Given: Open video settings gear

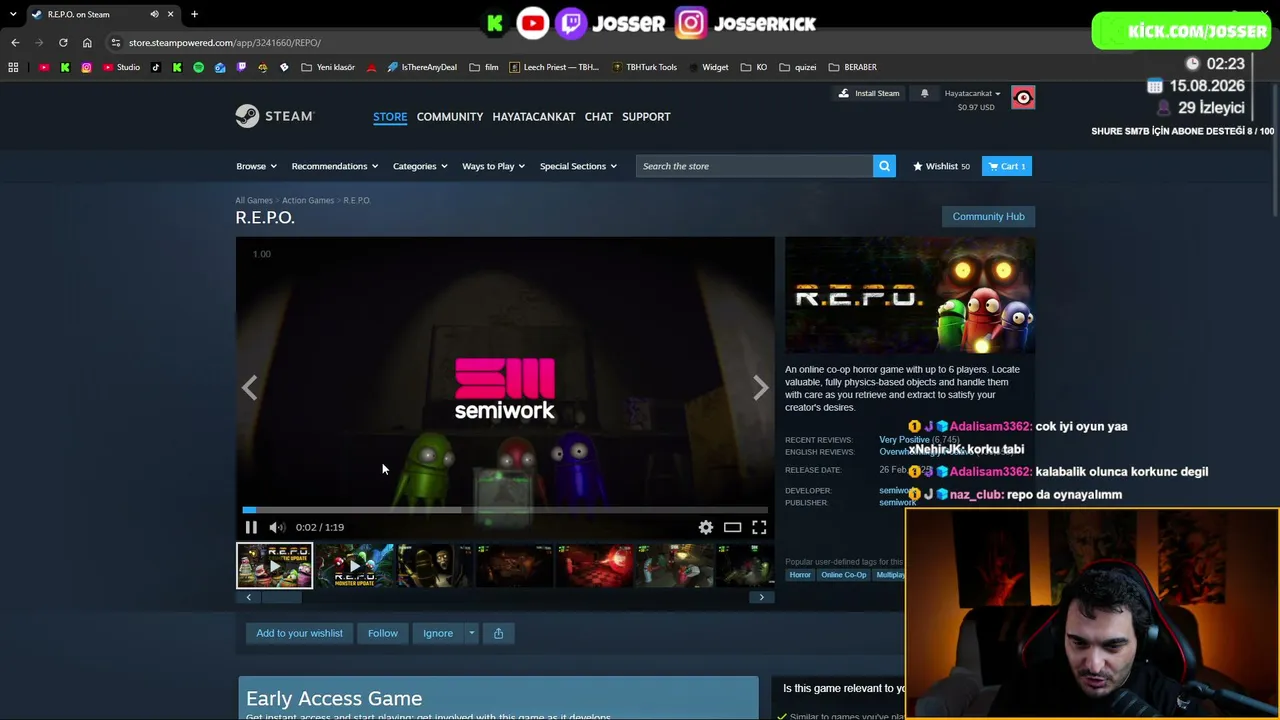Looking at the screenshot, I should coord(706,527).
